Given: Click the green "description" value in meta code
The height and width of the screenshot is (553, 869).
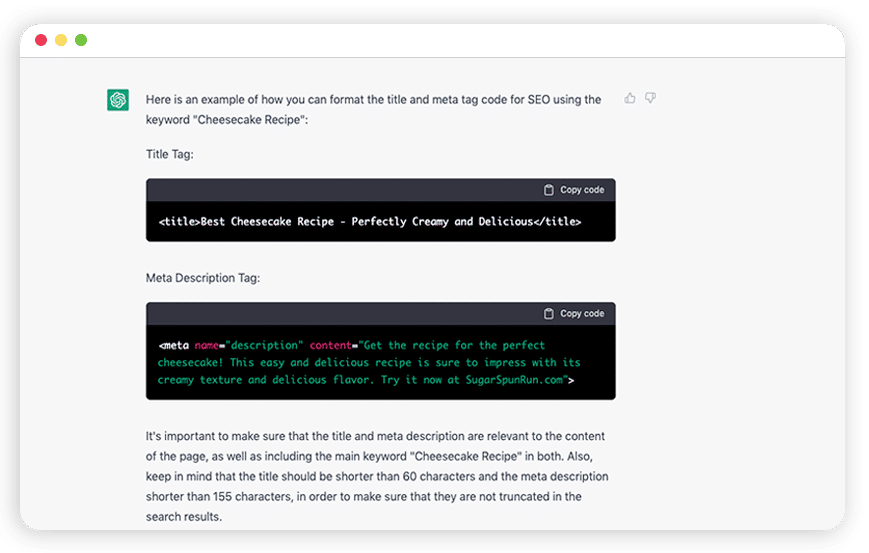Looking at the screenshot, I should tap(264, 345).
